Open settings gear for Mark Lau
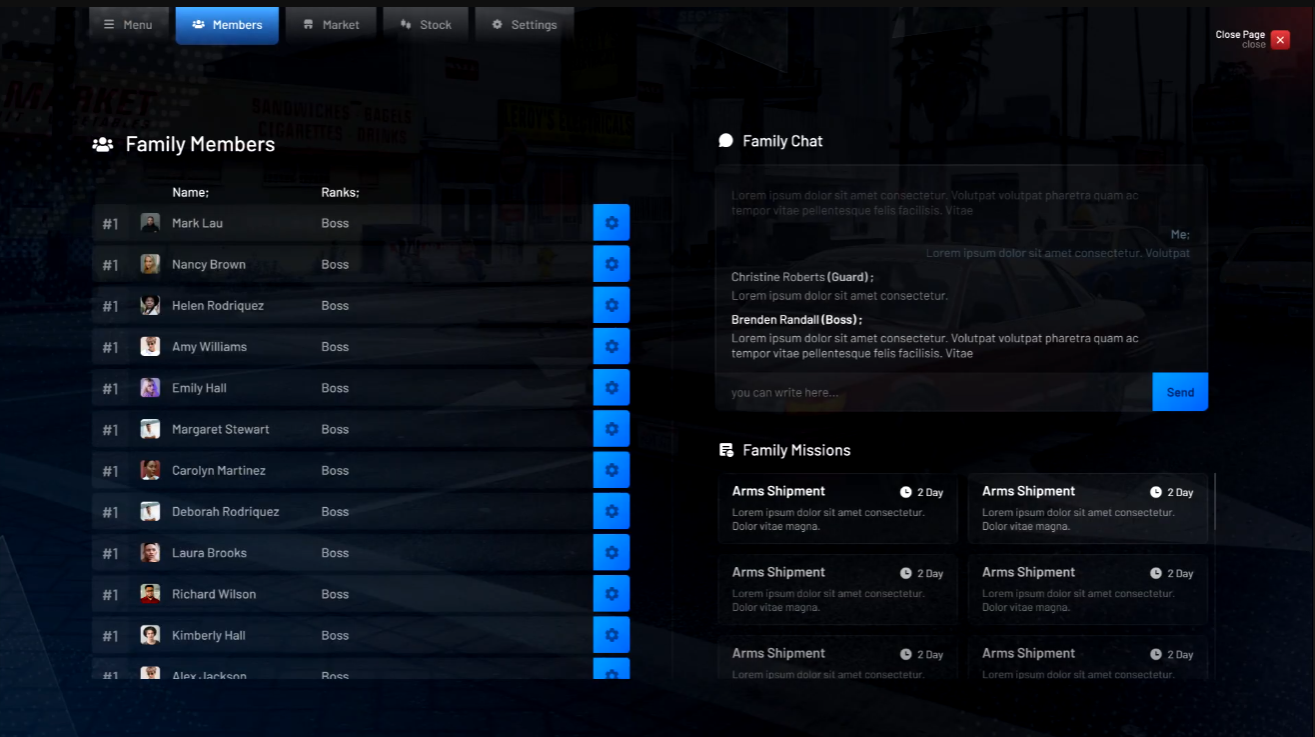The height and width of the screenshot is (737, 1315). 611,223
